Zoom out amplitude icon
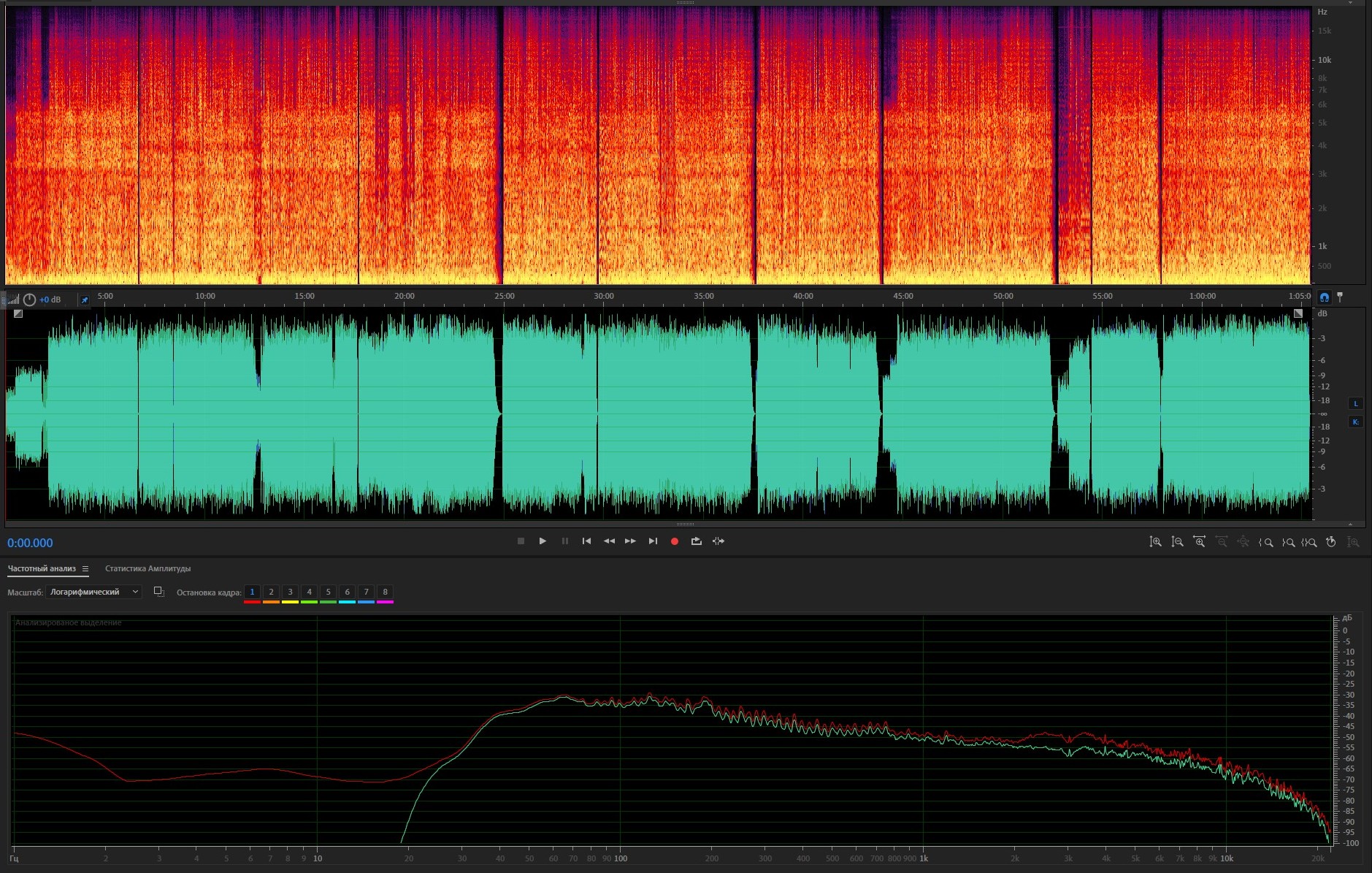The image size is (1372, 873). (1177, 542)
